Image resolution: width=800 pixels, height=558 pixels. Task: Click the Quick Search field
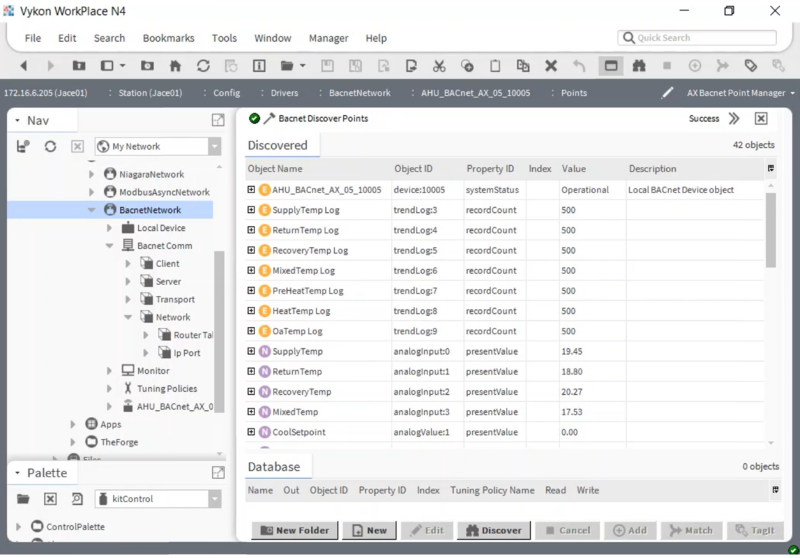tap(697, 38)
